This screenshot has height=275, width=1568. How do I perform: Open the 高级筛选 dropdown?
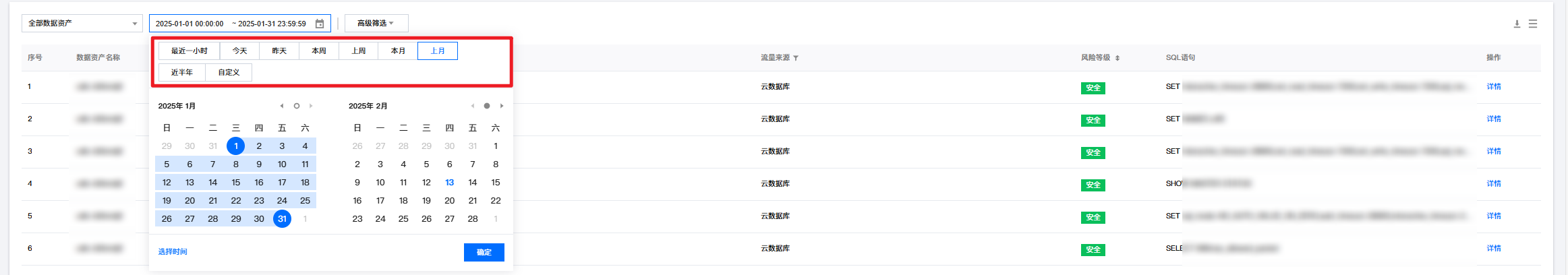pos(376,24)
